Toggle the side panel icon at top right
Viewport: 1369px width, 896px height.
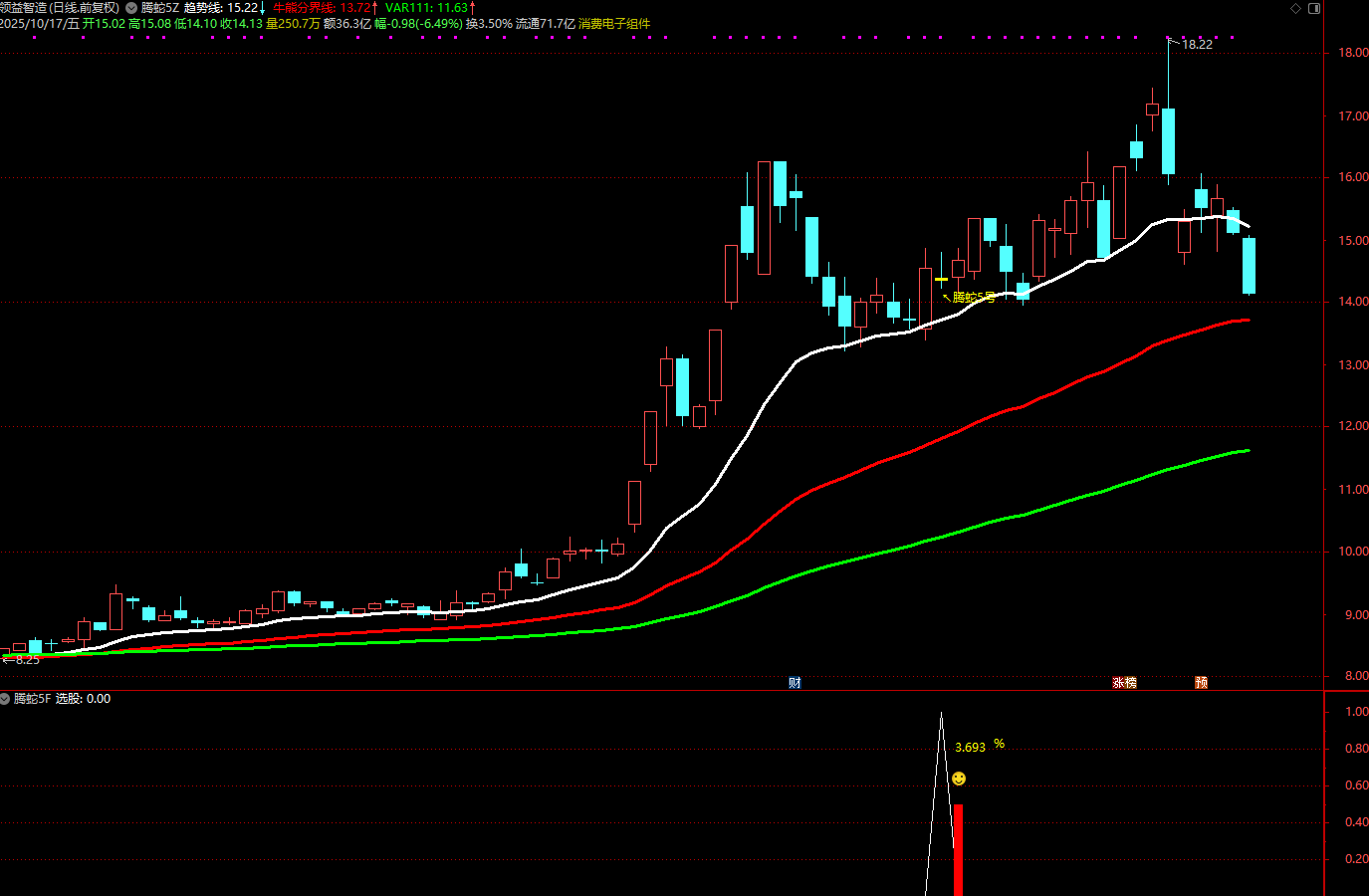(x=1313, y=8)
